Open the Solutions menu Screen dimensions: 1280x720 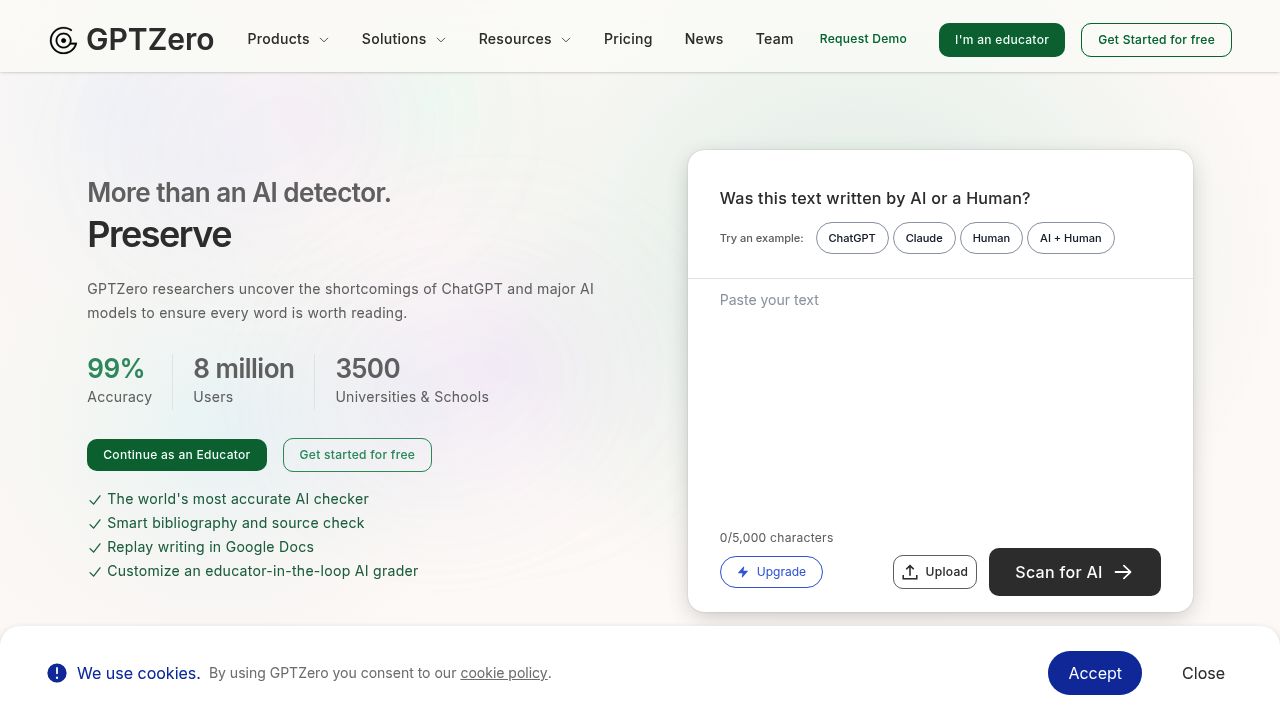(404, 39)
